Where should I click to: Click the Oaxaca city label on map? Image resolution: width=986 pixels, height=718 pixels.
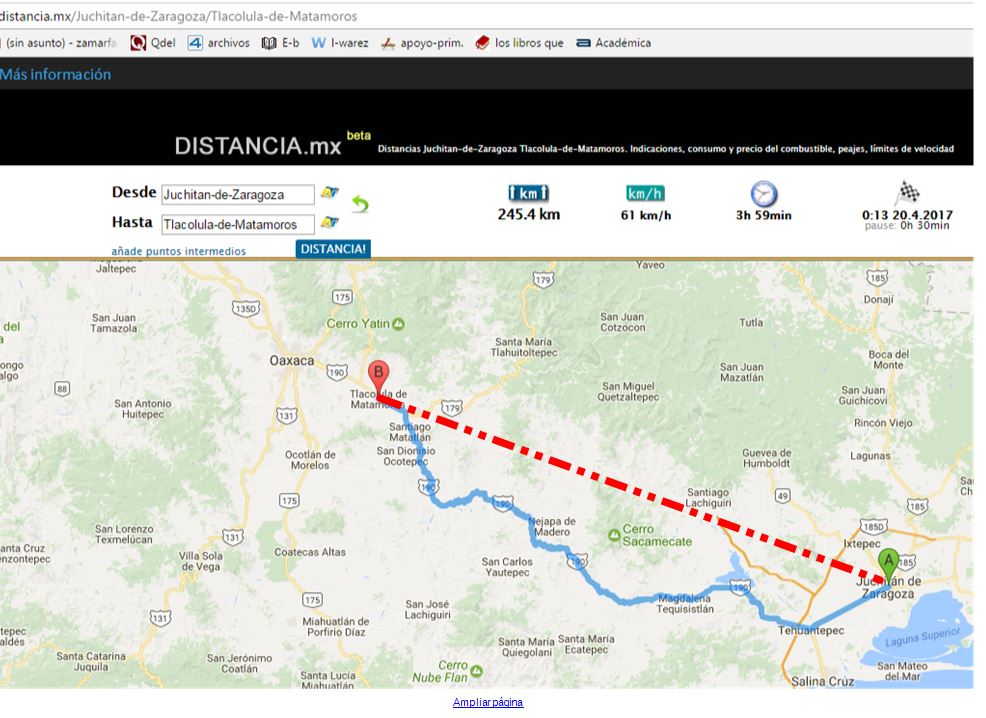click(292, 361)
